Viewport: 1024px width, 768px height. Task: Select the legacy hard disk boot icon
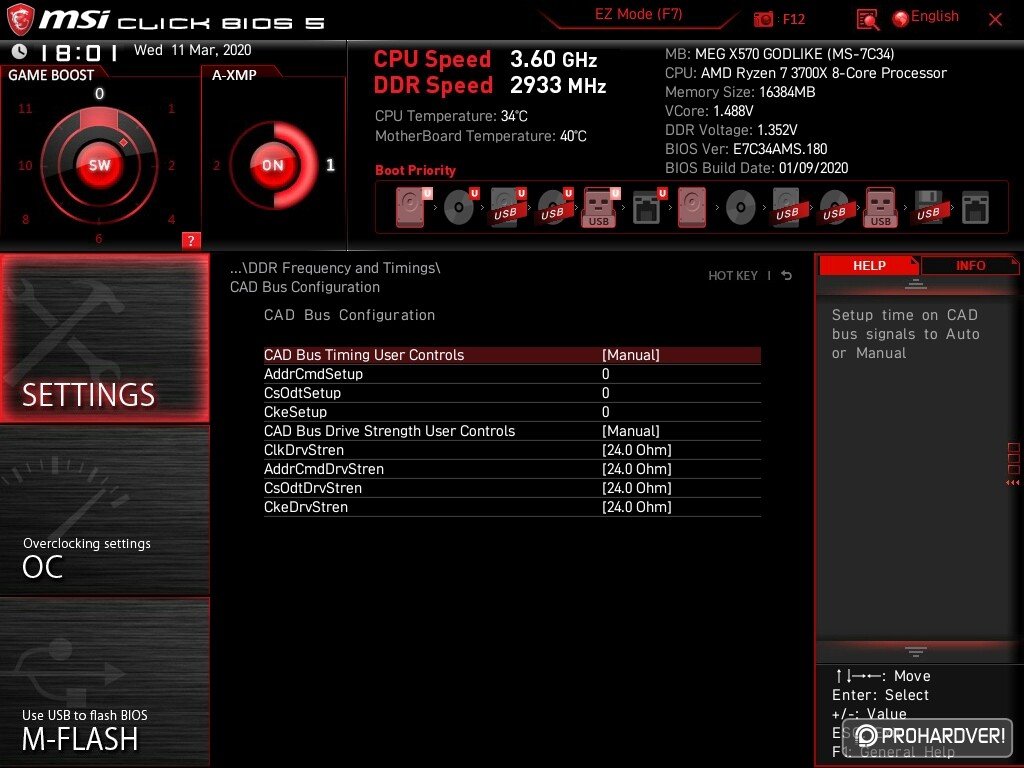pyautogui.click(x=692, y=207)
